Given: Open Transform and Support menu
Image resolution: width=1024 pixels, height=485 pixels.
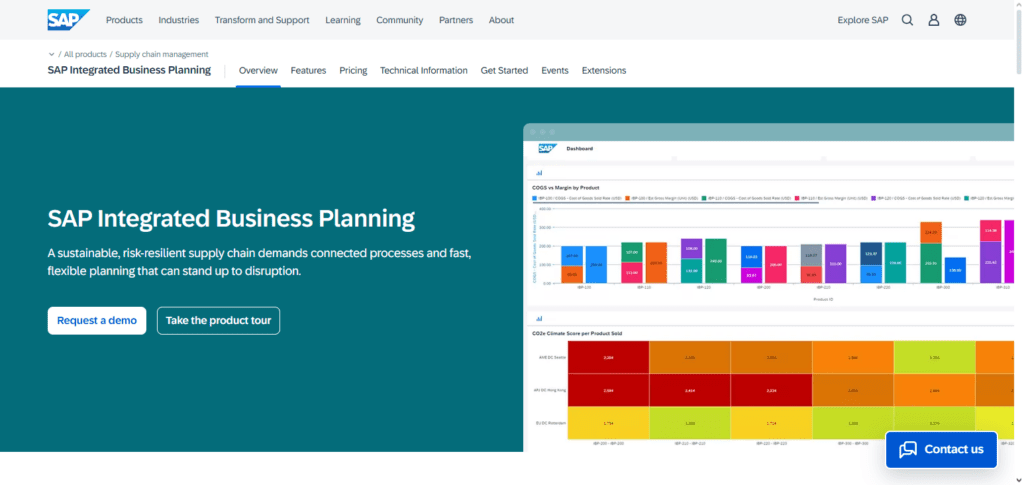Looking at the screenshot, I should (x=262, y=20).
